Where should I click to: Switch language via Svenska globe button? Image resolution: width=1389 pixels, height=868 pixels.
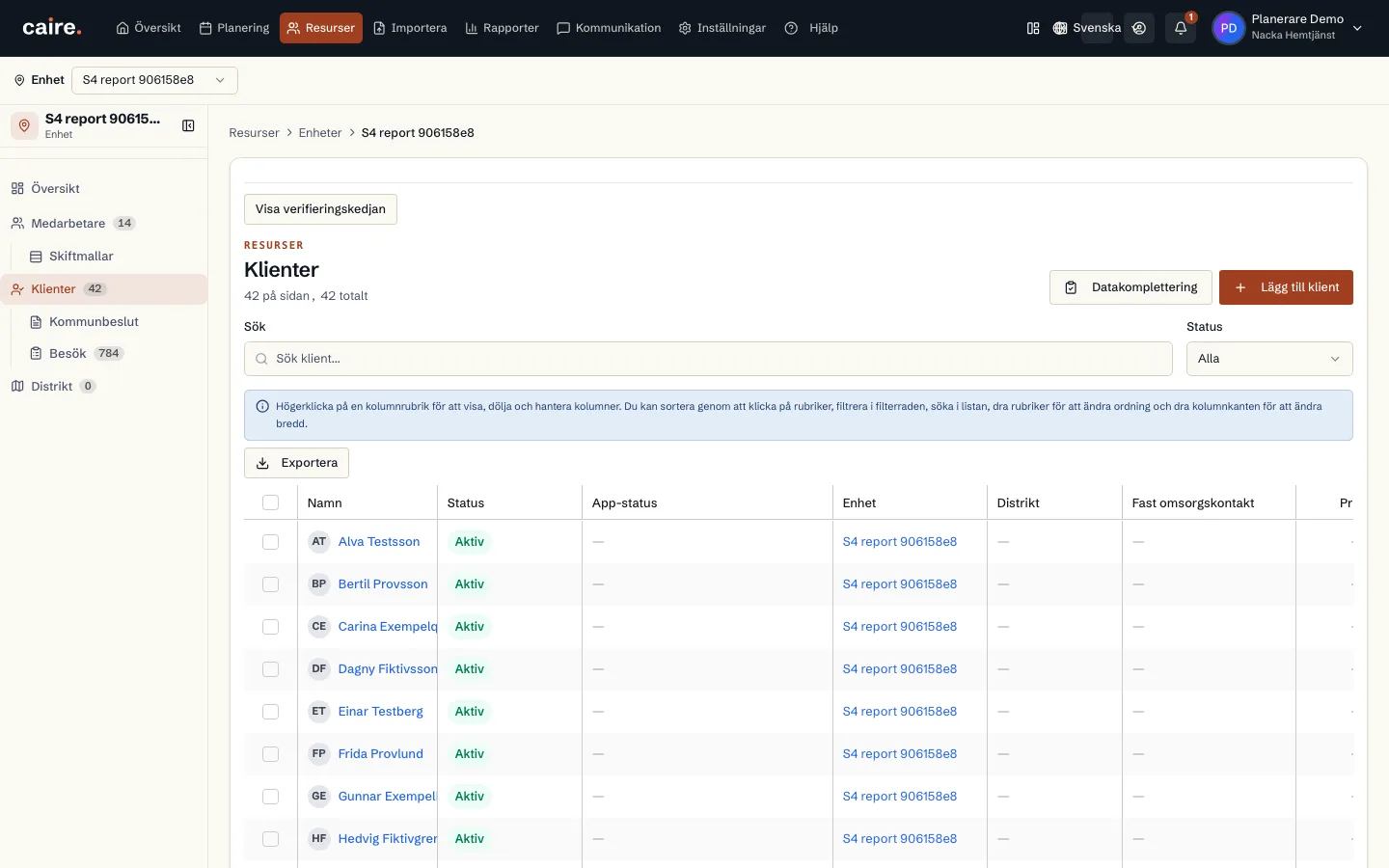[1087, 28]
